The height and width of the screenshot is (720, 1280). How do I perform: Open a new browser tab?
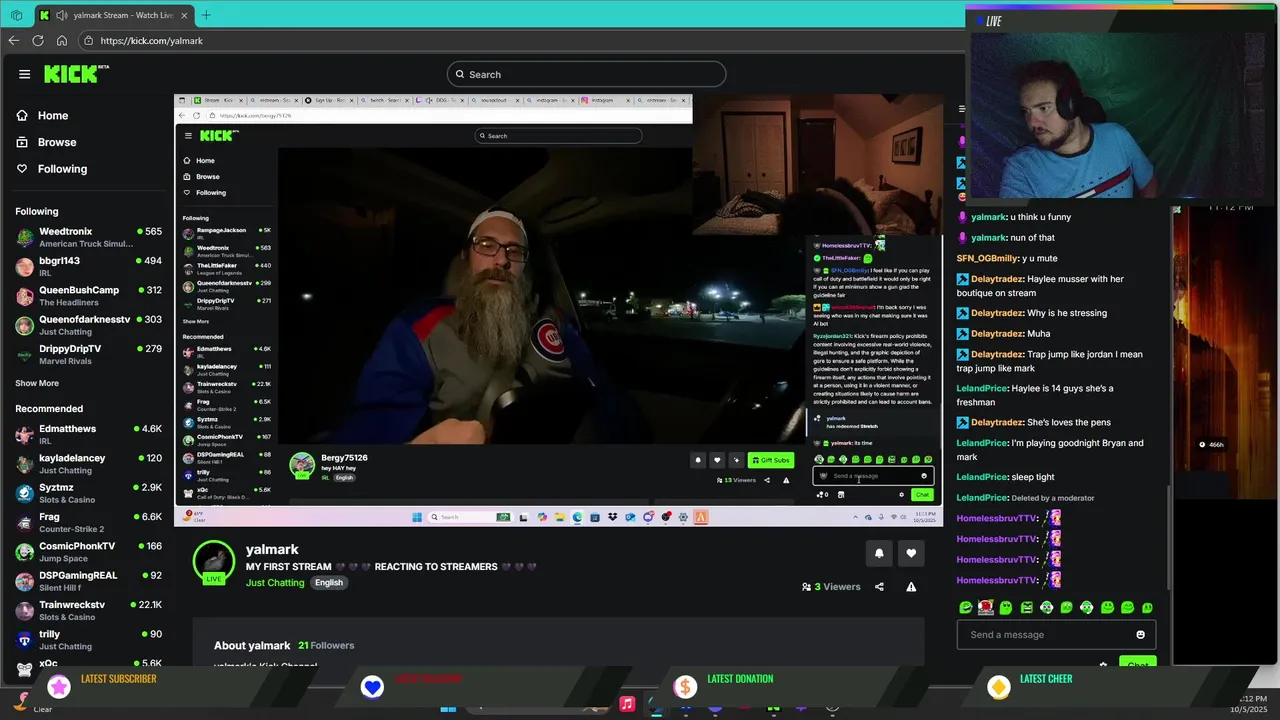tap(206, 15)
